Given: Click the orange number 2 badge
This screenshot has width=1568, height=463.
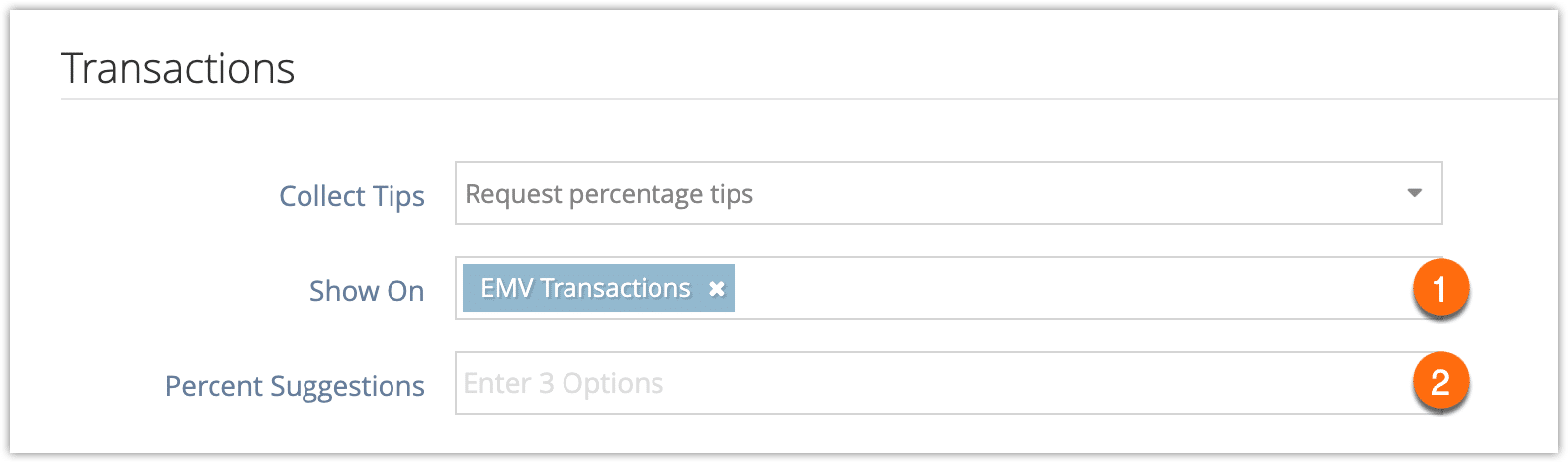Looking at the screenshot, I should coord(1440,382).
